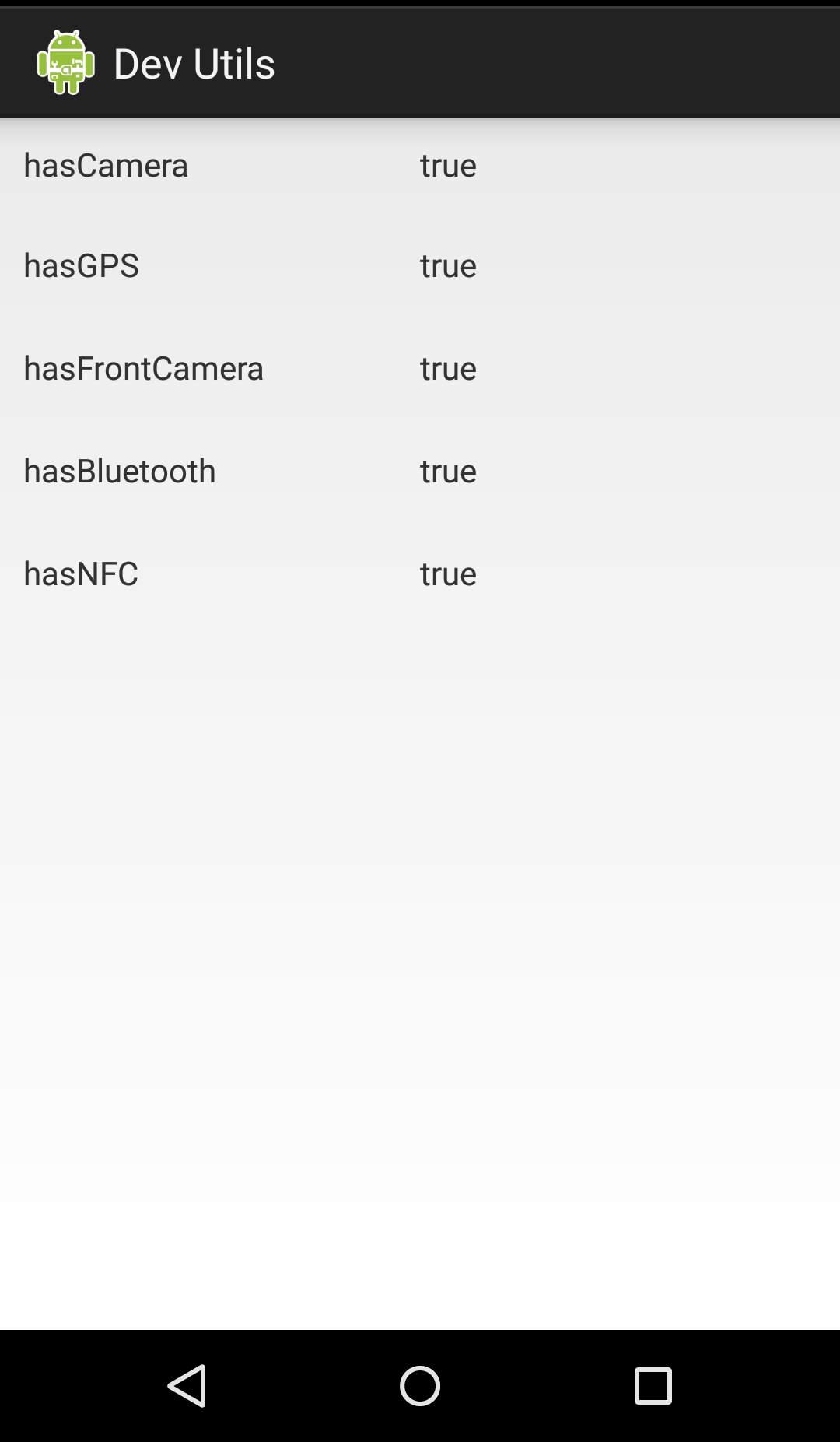
Task: Select the hasFrontCamera label
Action: pyautogui.click(x=144, y=368)
